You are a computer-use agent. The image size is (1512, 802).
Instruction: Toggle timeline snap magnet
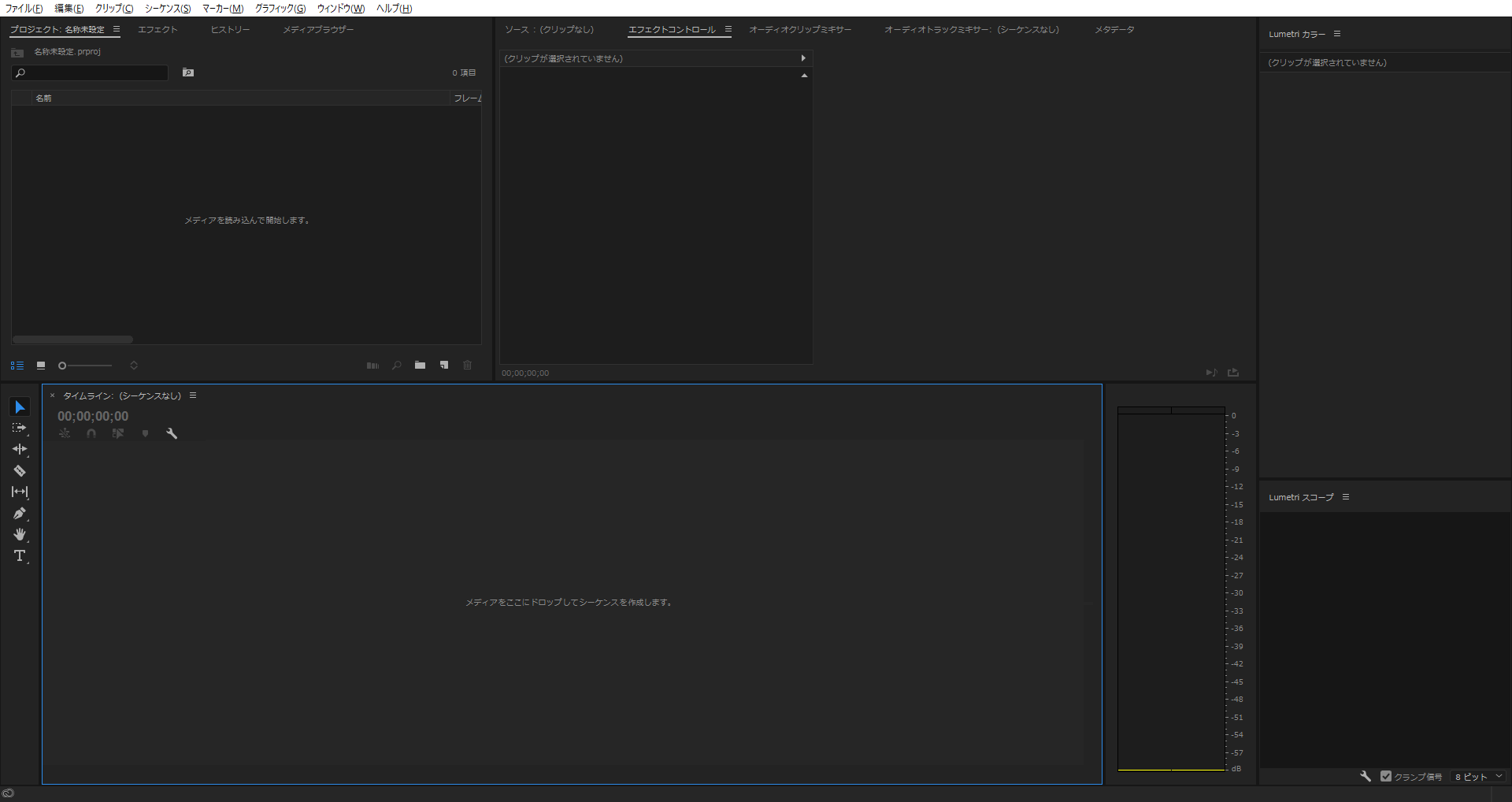coord(91,433)
